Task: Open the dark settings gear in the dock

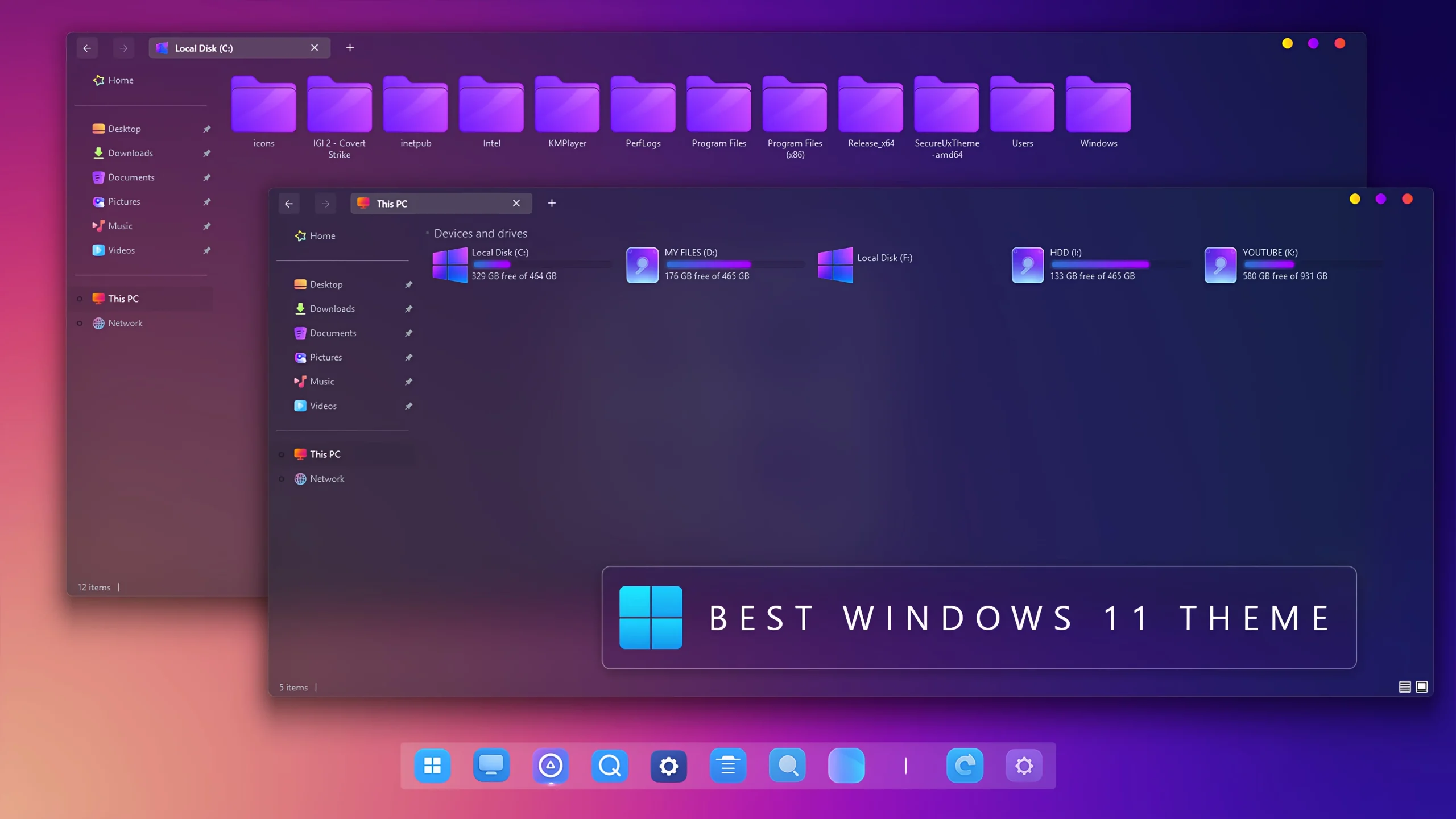Action: 669,766
